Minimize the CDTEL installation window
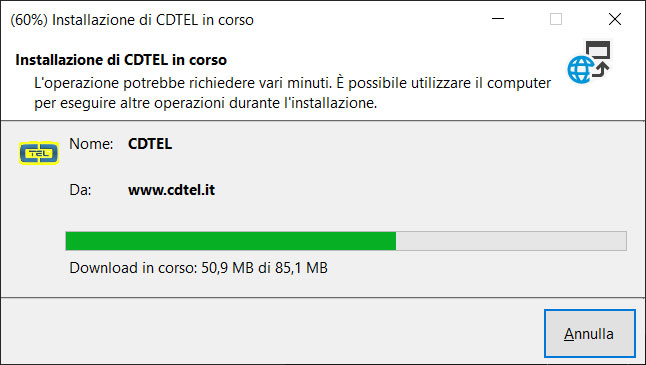 click(x=498, y=19)
